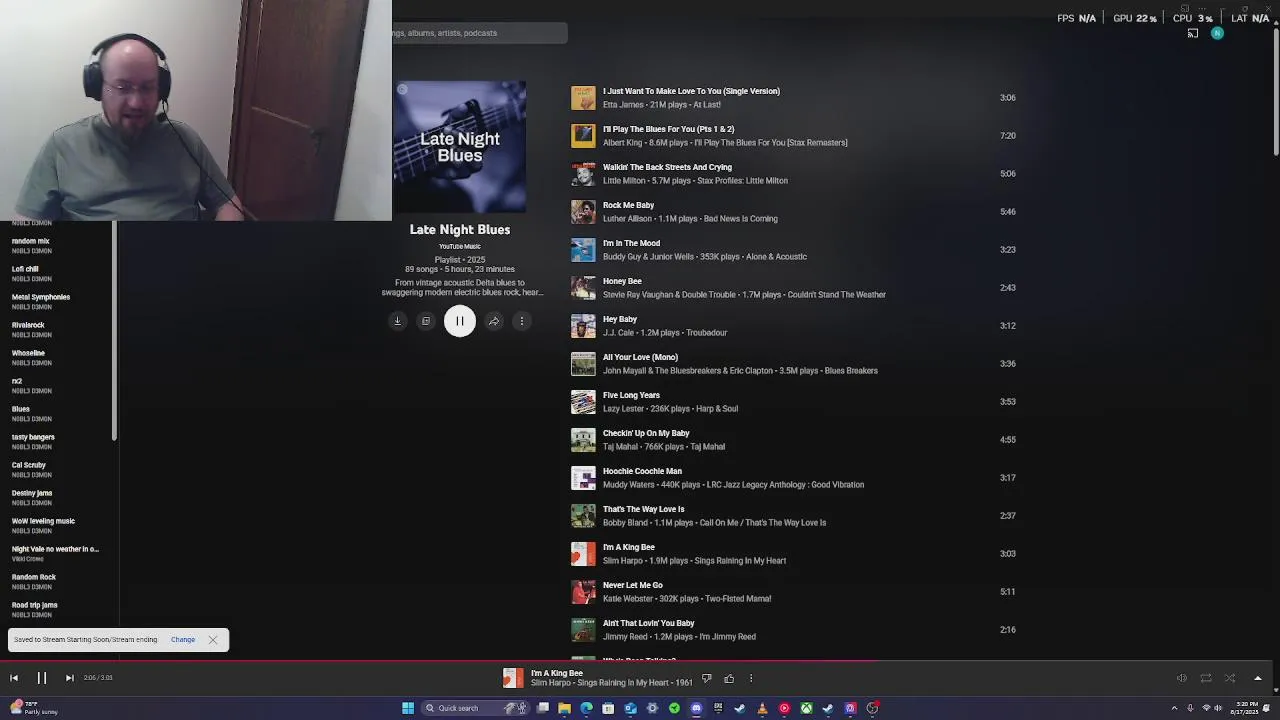This screenshot has width=1280, height=720.
Task: Open the Xbox app from taskbar
Action: tap(806, 708)
